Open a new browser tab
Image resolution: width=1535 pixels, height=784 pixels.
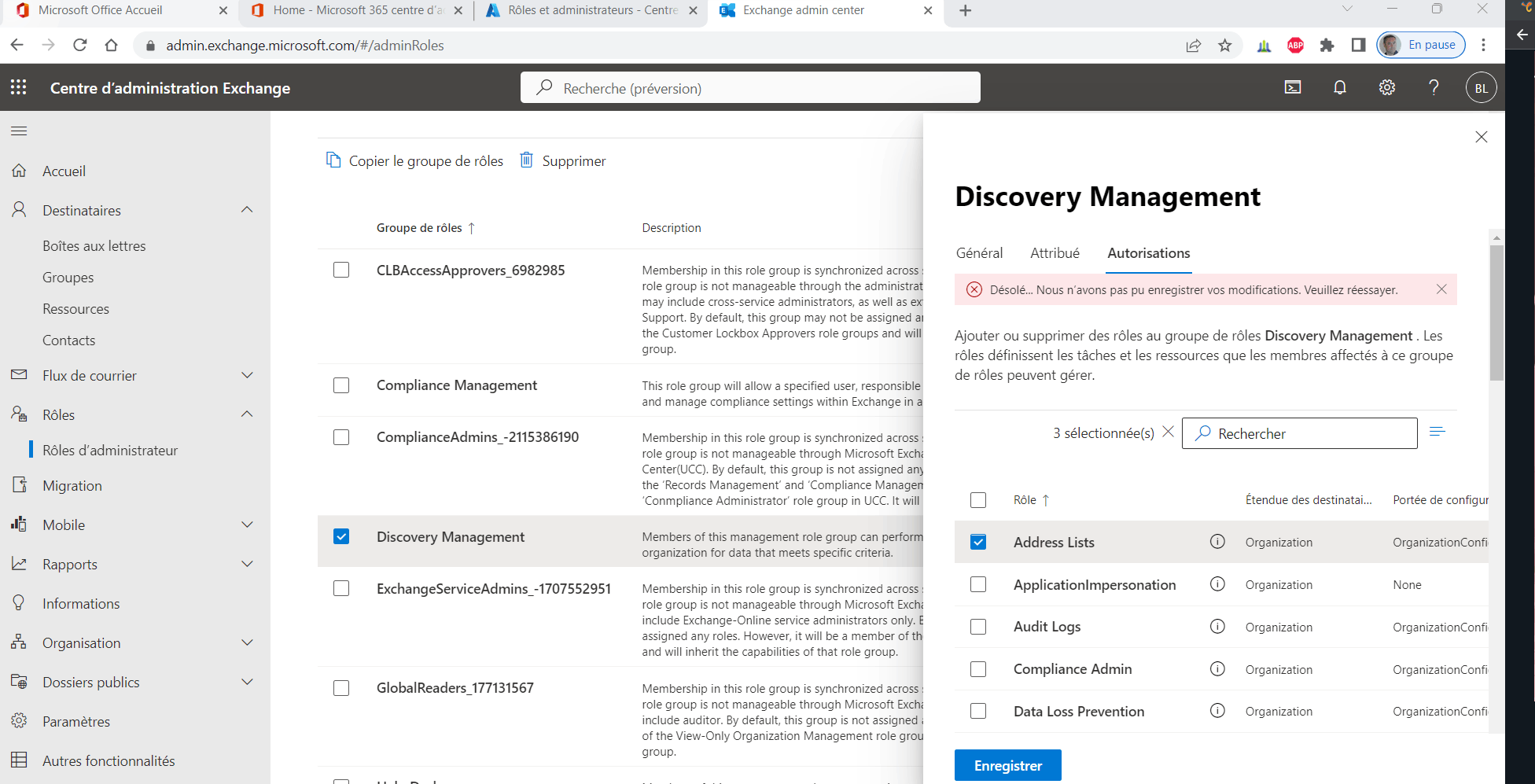tap(966, 10)
